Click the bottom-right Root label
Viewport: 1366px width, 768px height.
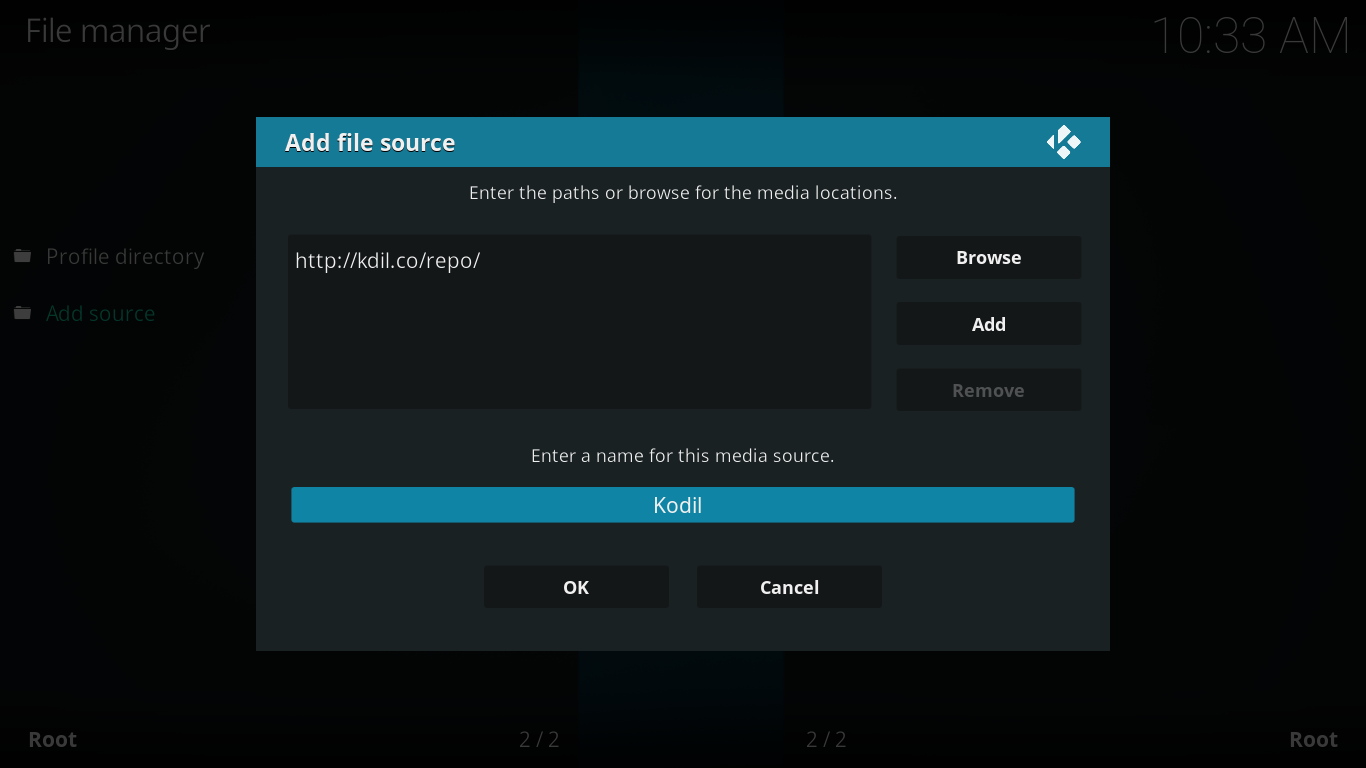[1313, 740]
